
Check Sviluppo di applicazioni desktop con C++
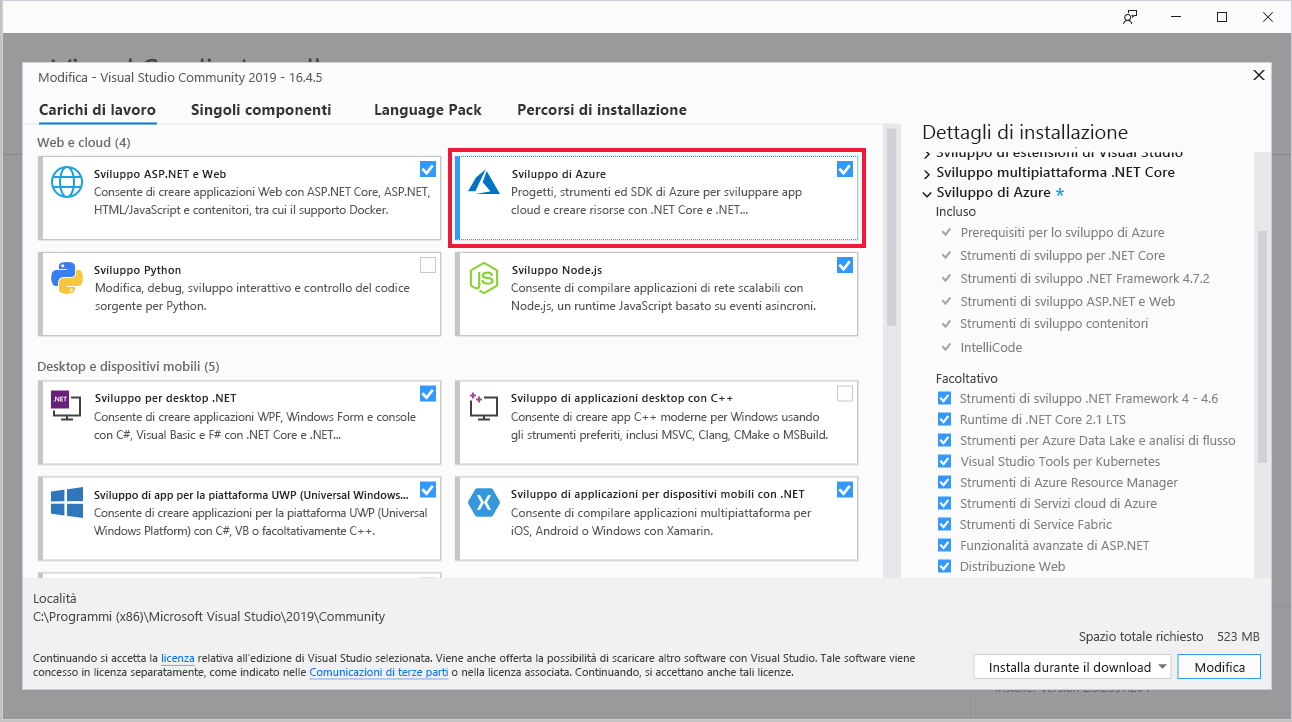pyautogui.click(x=845, y=393)
